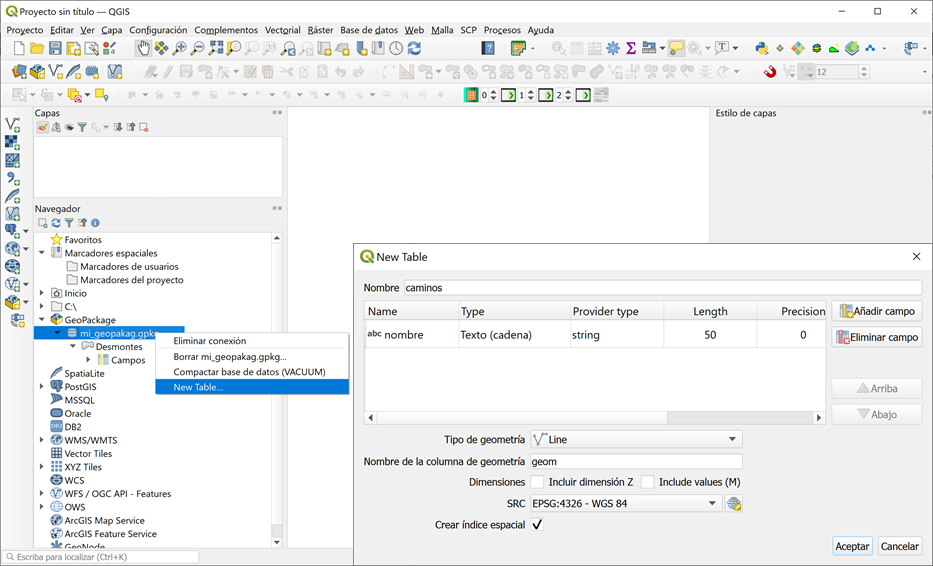Click New GeoPackage Layer icon

(x=37, y=72)
